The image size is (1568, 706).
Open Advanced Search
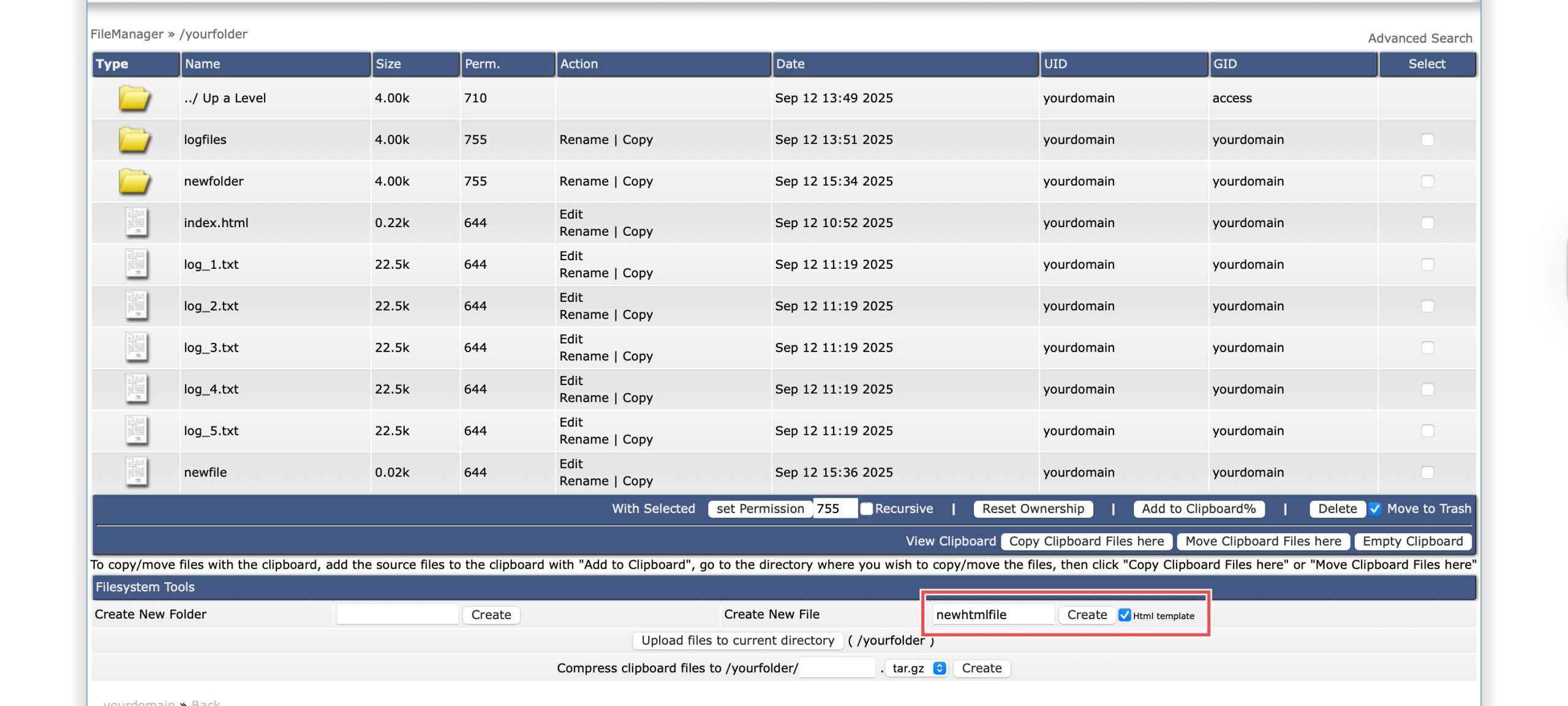(x=1420, y=38)
